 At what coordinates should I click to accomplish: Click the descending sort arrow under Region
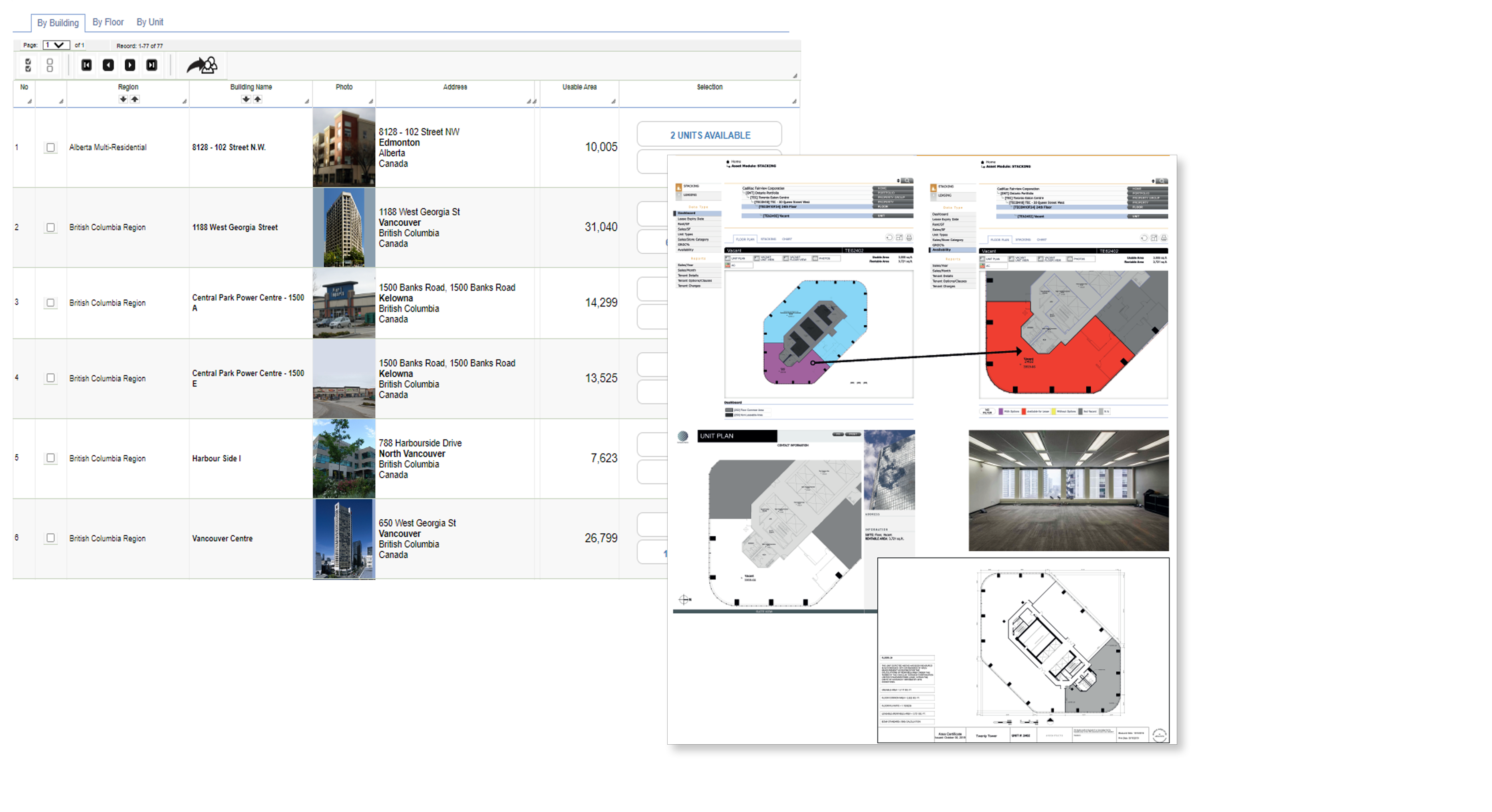coord(122,98)
